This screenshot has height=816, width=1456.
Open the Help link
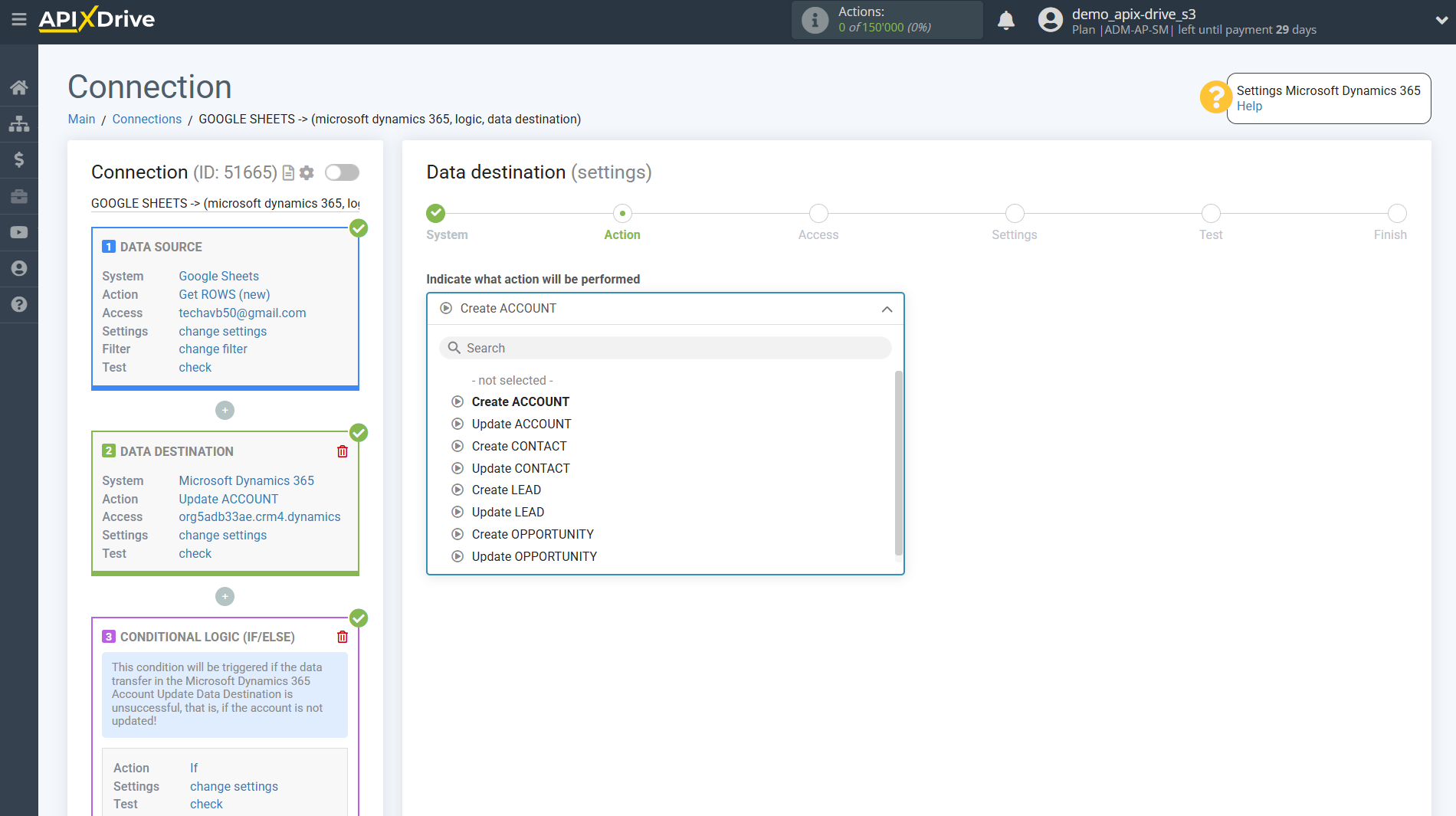1249,107
